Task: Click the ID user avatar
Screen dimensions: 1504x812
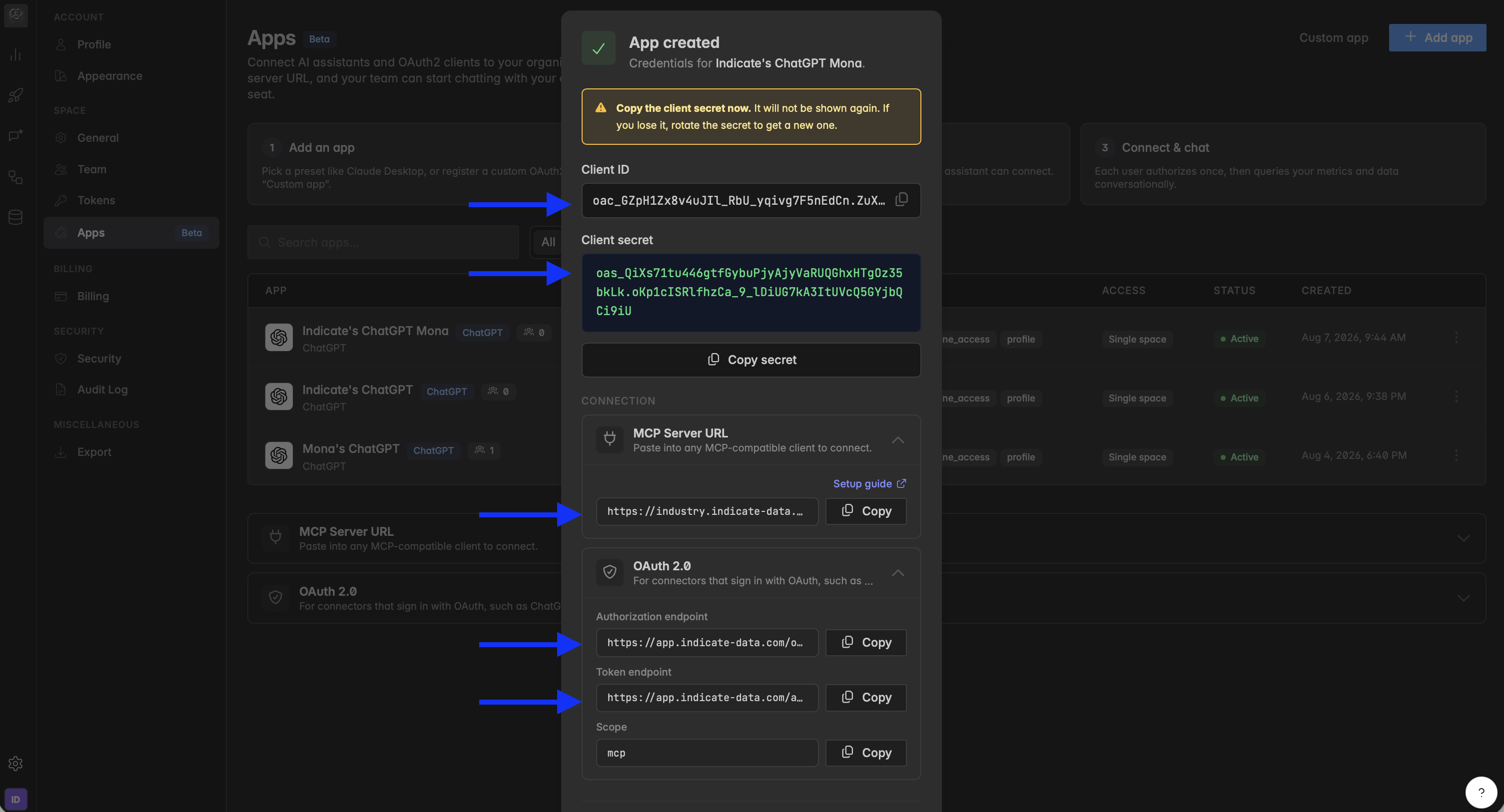Action: pos(16,799)
